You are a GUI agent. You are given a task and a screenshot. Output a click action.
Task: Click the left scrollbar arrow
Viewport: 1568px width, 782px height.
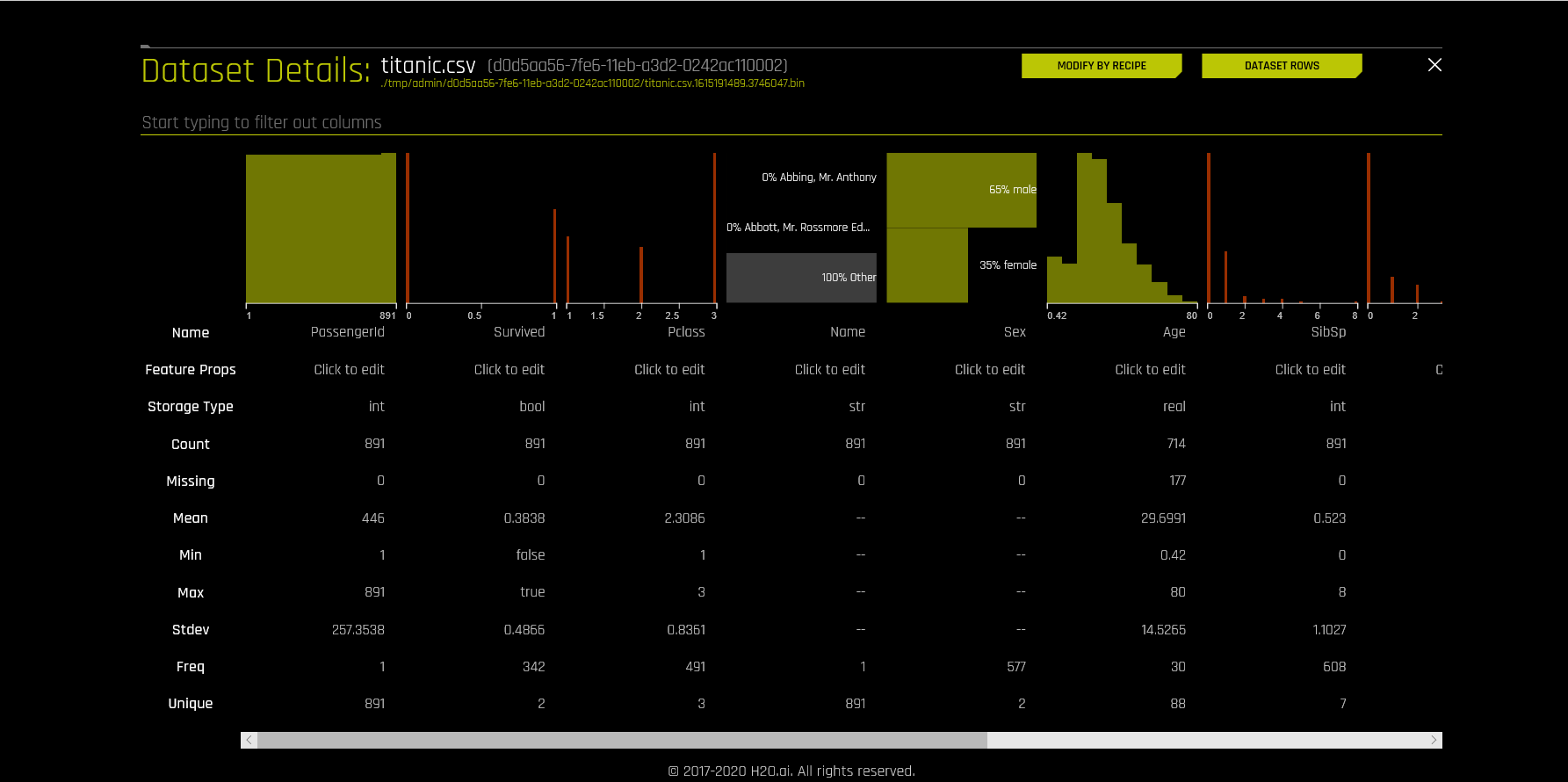[x=249, y=740]
